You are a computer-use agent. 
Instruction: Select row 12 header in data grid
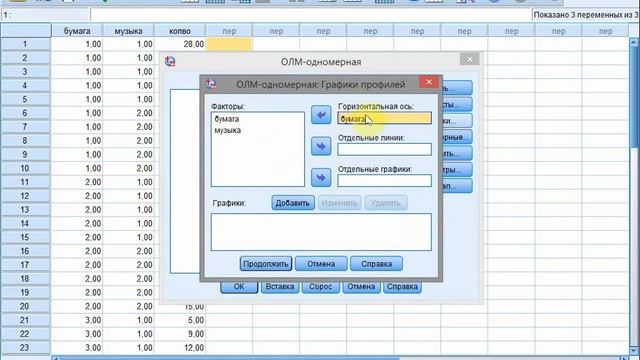click(x=25, y=196)
